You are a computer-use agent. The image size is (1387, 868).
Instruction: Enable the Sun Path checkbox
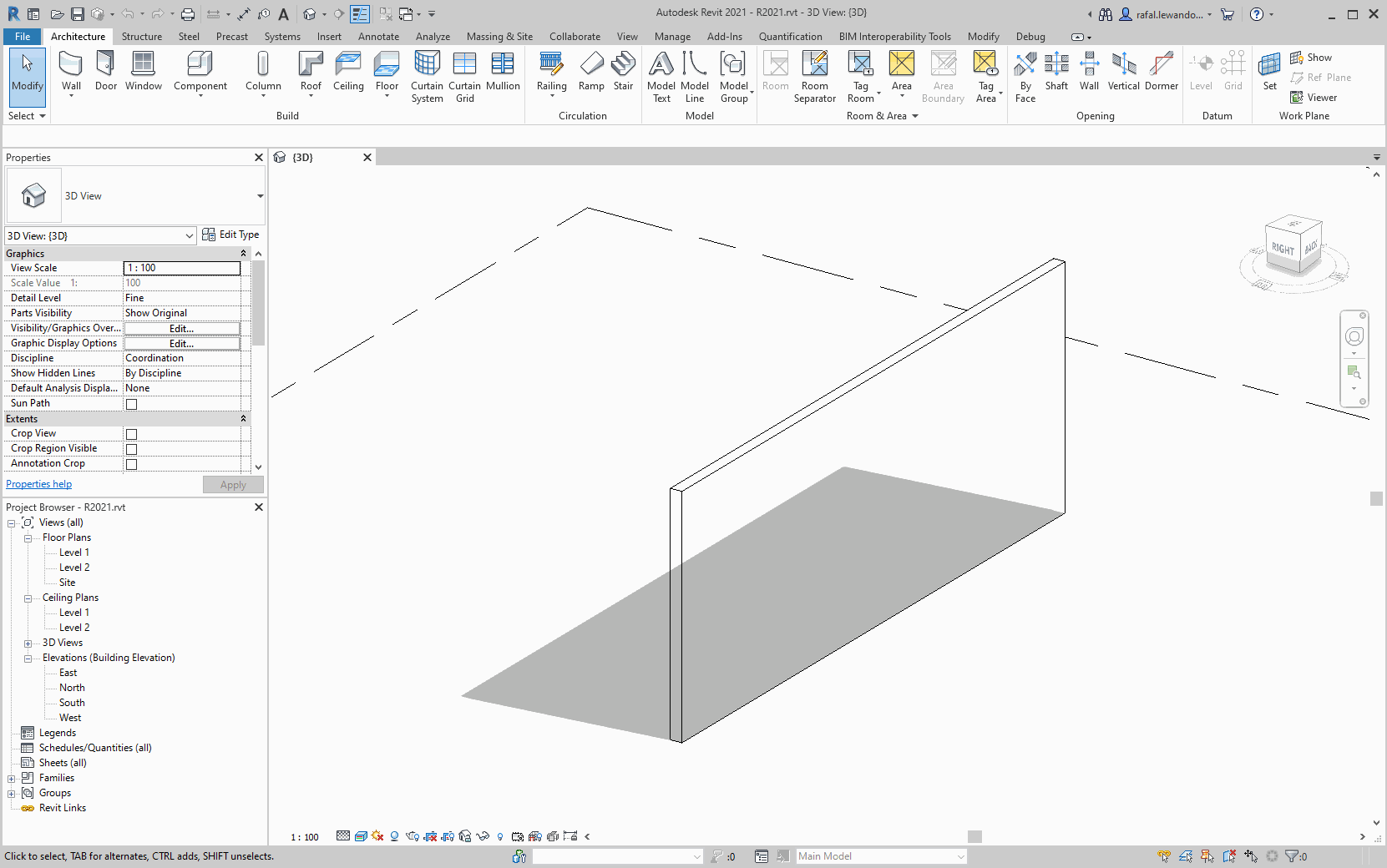coord(130,403)
